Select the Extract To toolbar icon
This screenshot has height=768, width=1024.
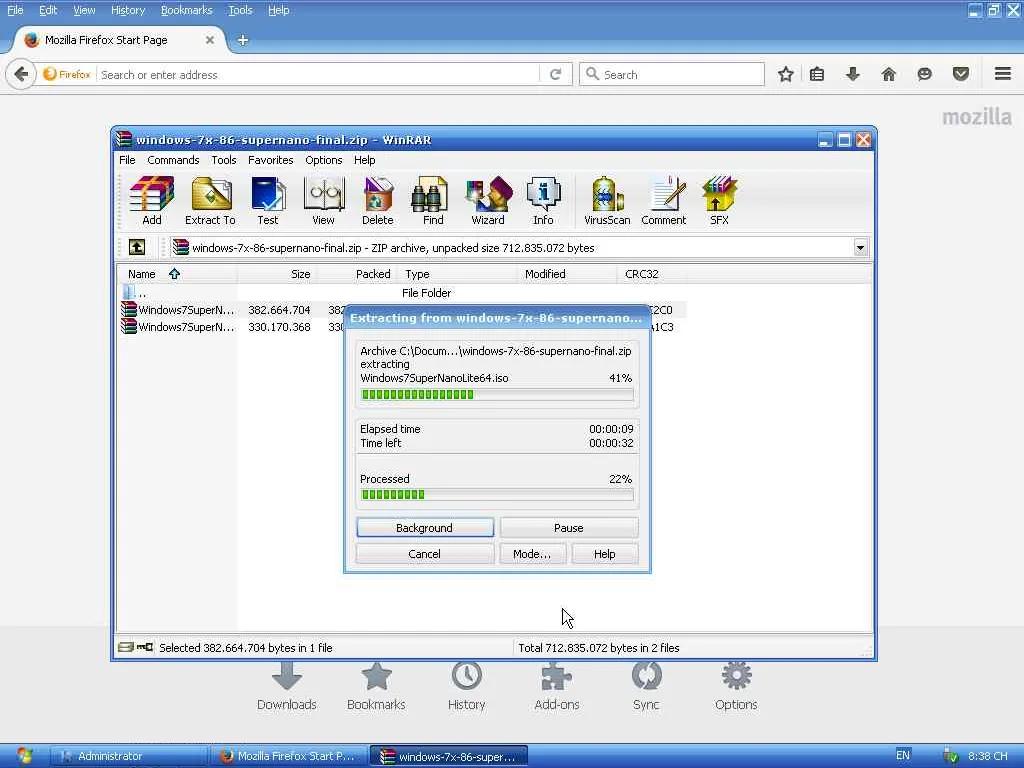(210, 200)
